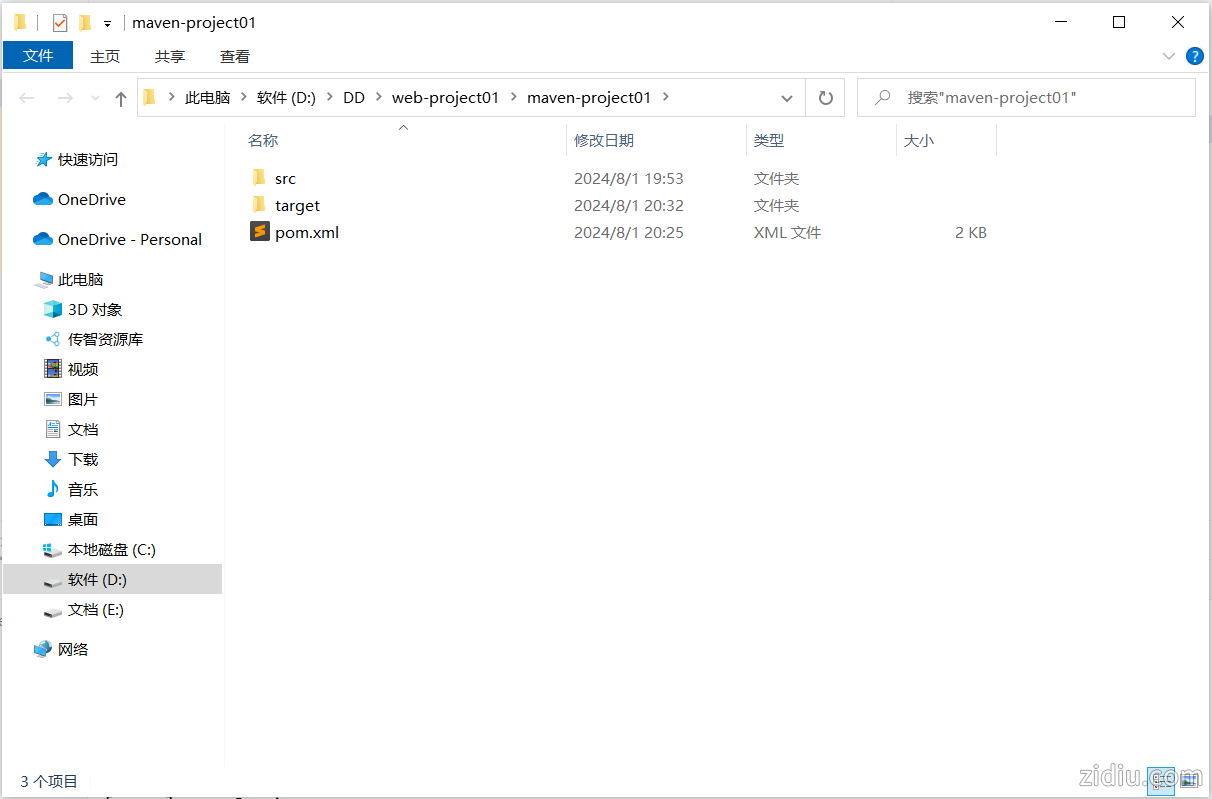Open the 文件 menu
Viewport: 1212px width, 799px height.
38,56
